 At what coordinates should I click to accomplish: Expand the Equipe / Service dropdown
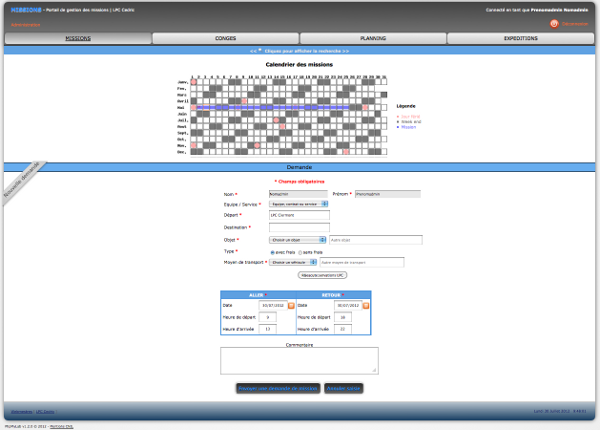tap(299, 203)
